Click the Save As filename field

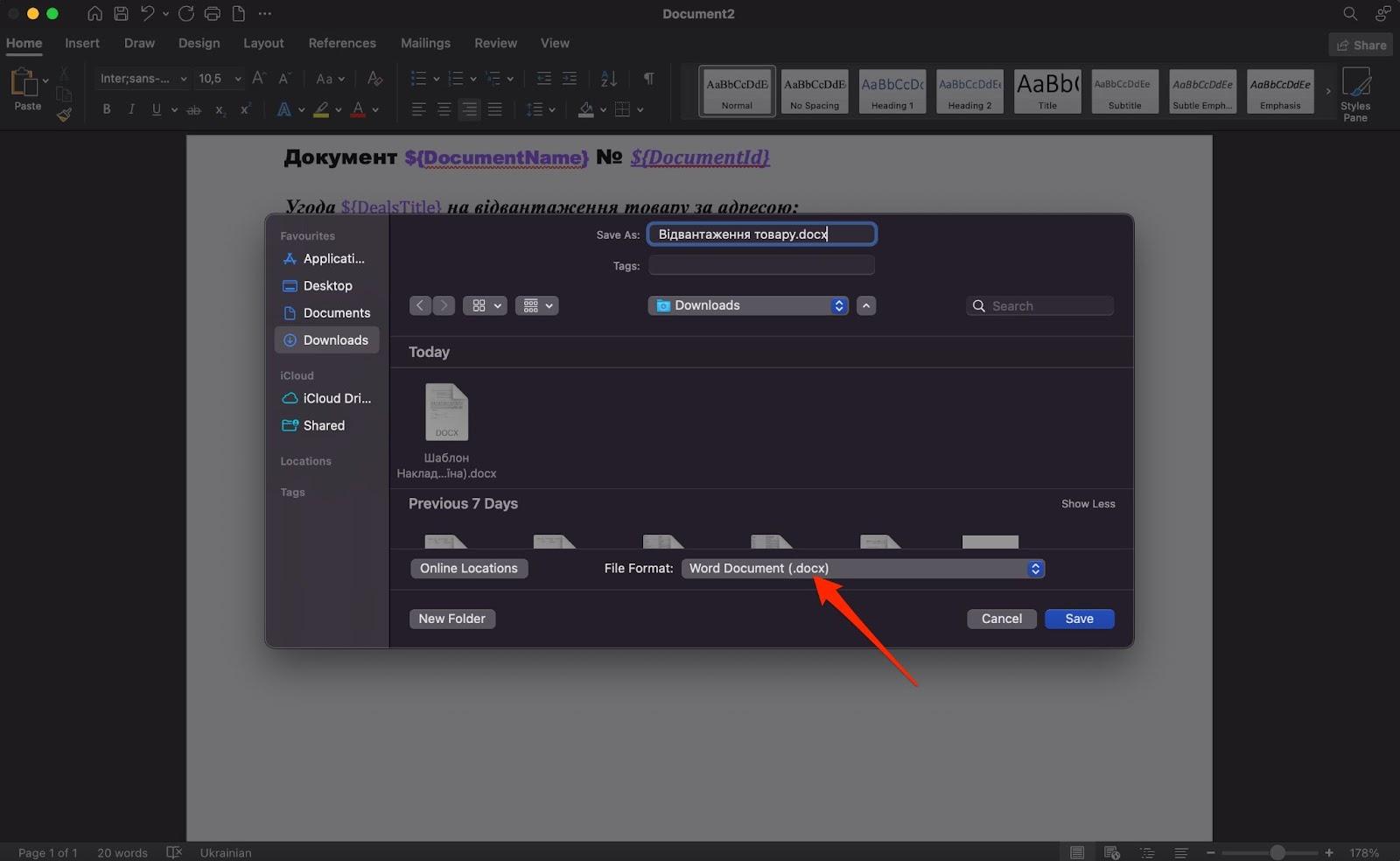point(761,234)
